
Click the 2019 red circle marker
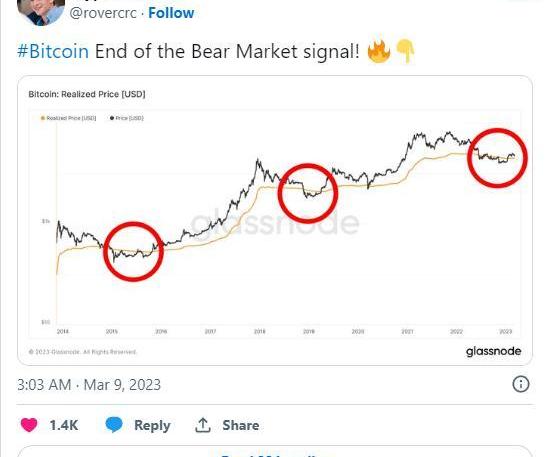click(307, 193)
